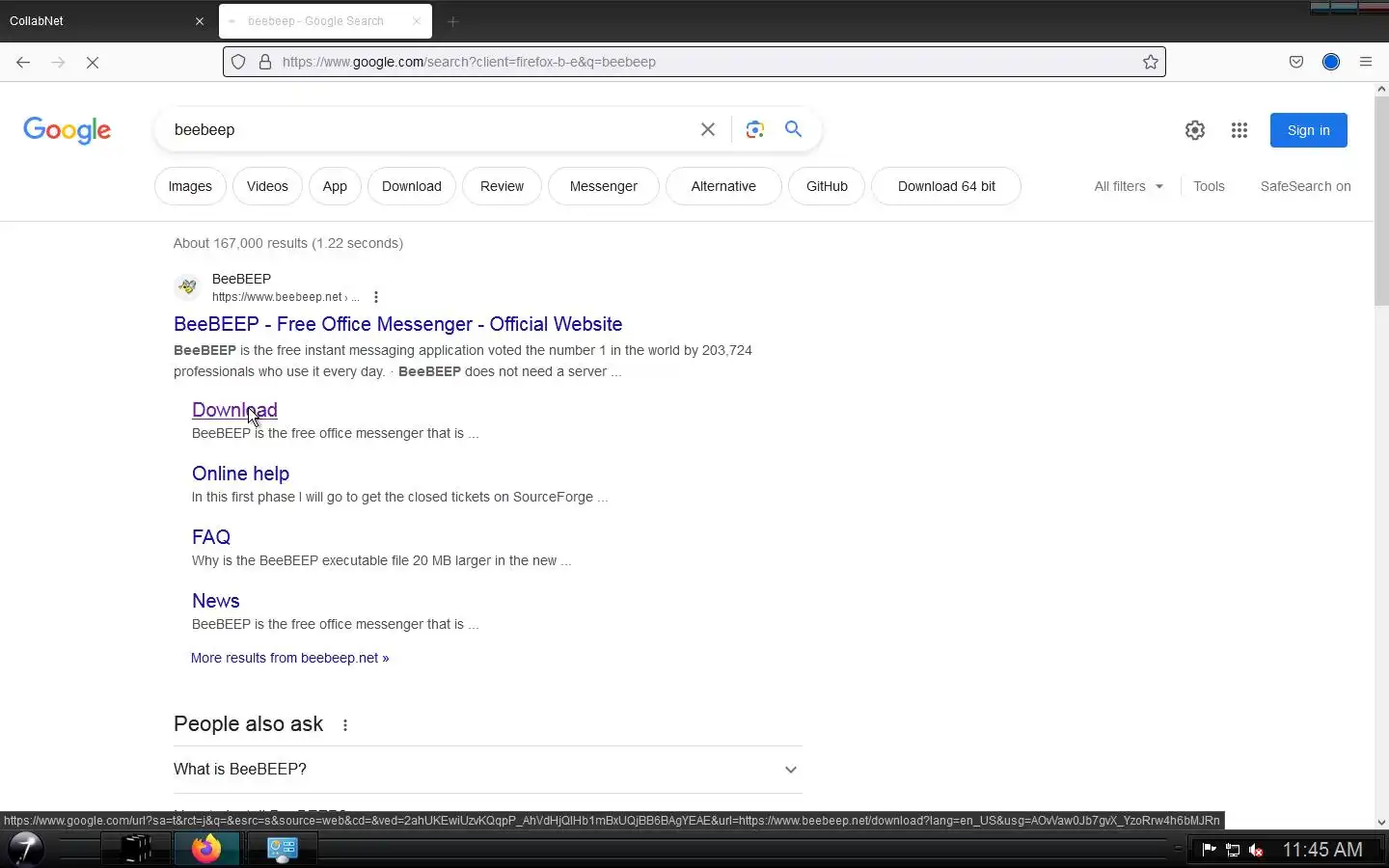The width and height of the screenshot is (1389, 868).
Task: Open the FAQ sitelink
Action: [x=211, y=537]
